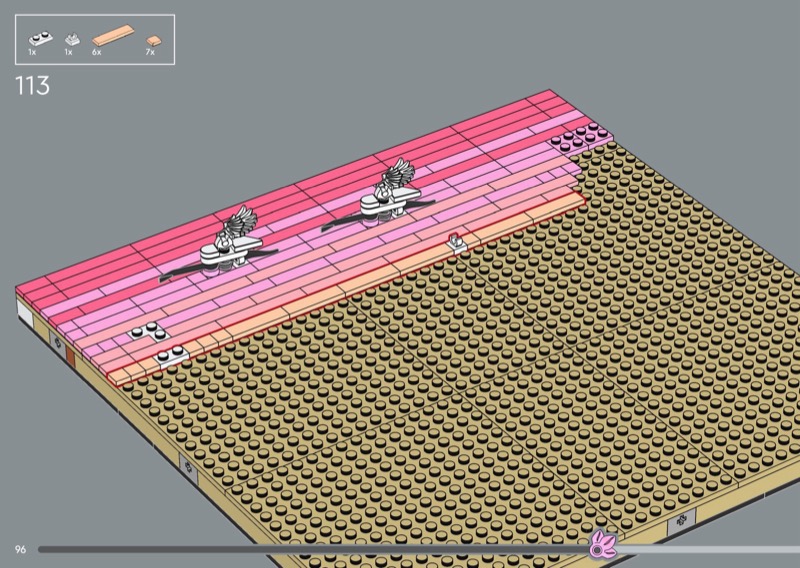Click the page number 96
800x568 pixels.
pos(20,549)
